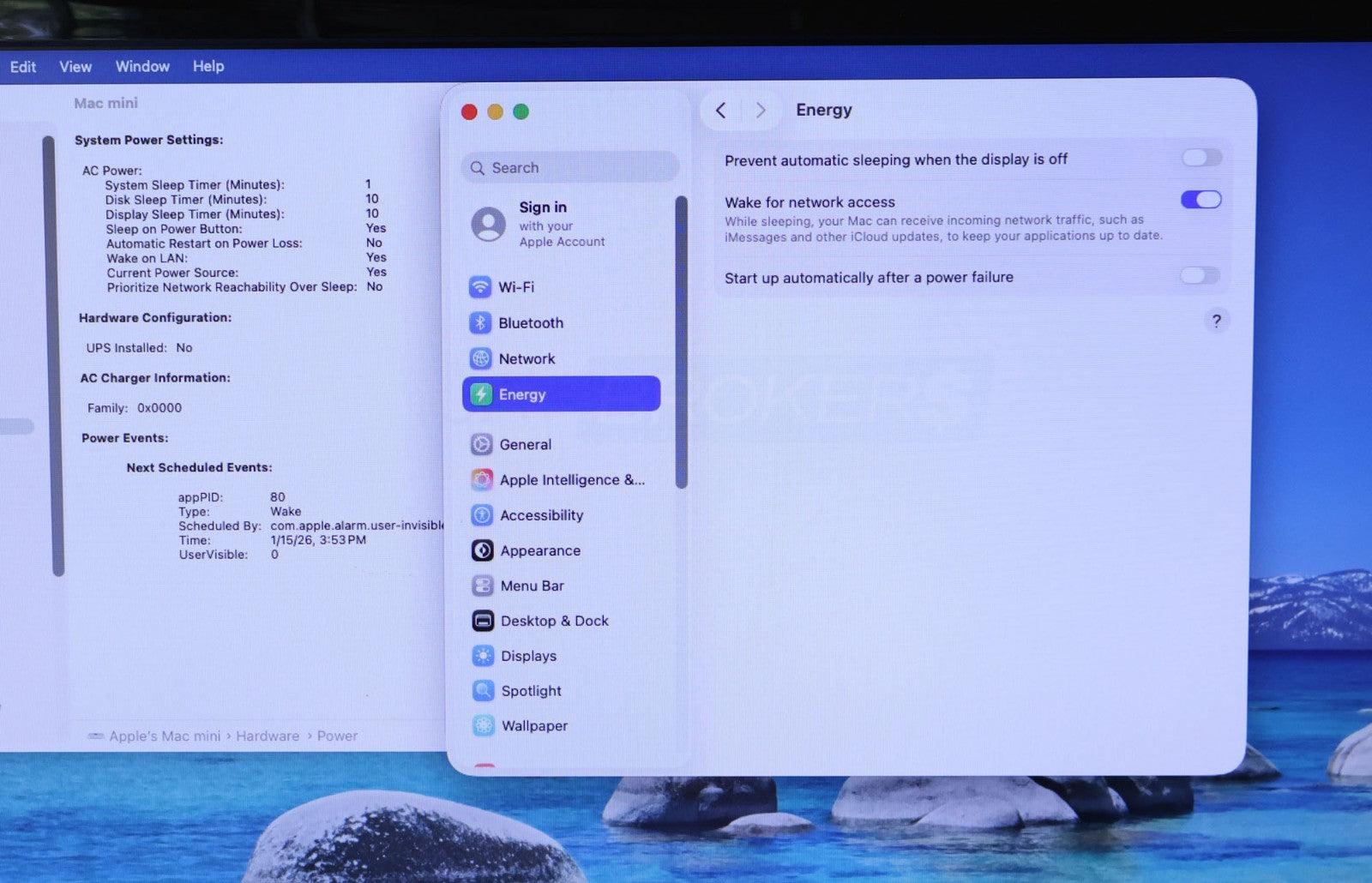Click the Displays sun icon
This screenshot has width=1372, height=883.
pos(483,656)
